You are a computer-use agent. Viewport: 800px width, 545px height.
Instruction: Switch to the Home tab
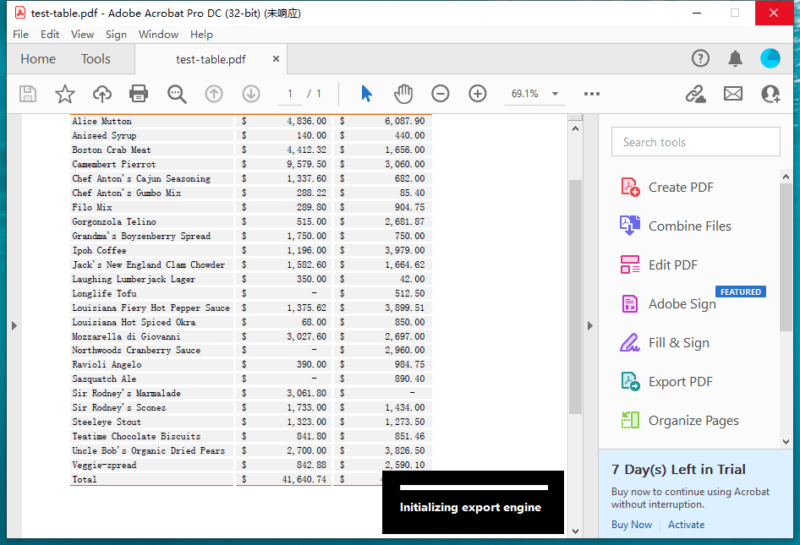38,59
